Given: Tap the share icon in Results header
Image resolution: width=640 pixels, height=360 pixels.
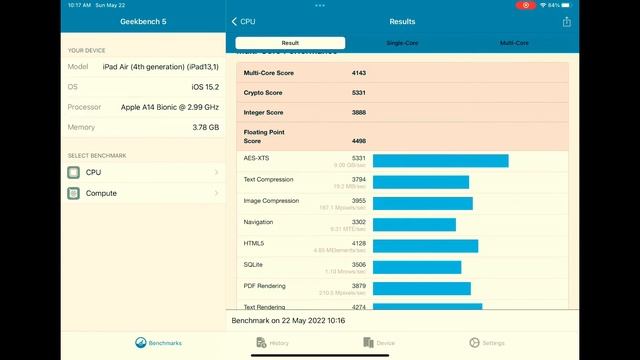Looking at the screenshot, I should coord(567,22).
